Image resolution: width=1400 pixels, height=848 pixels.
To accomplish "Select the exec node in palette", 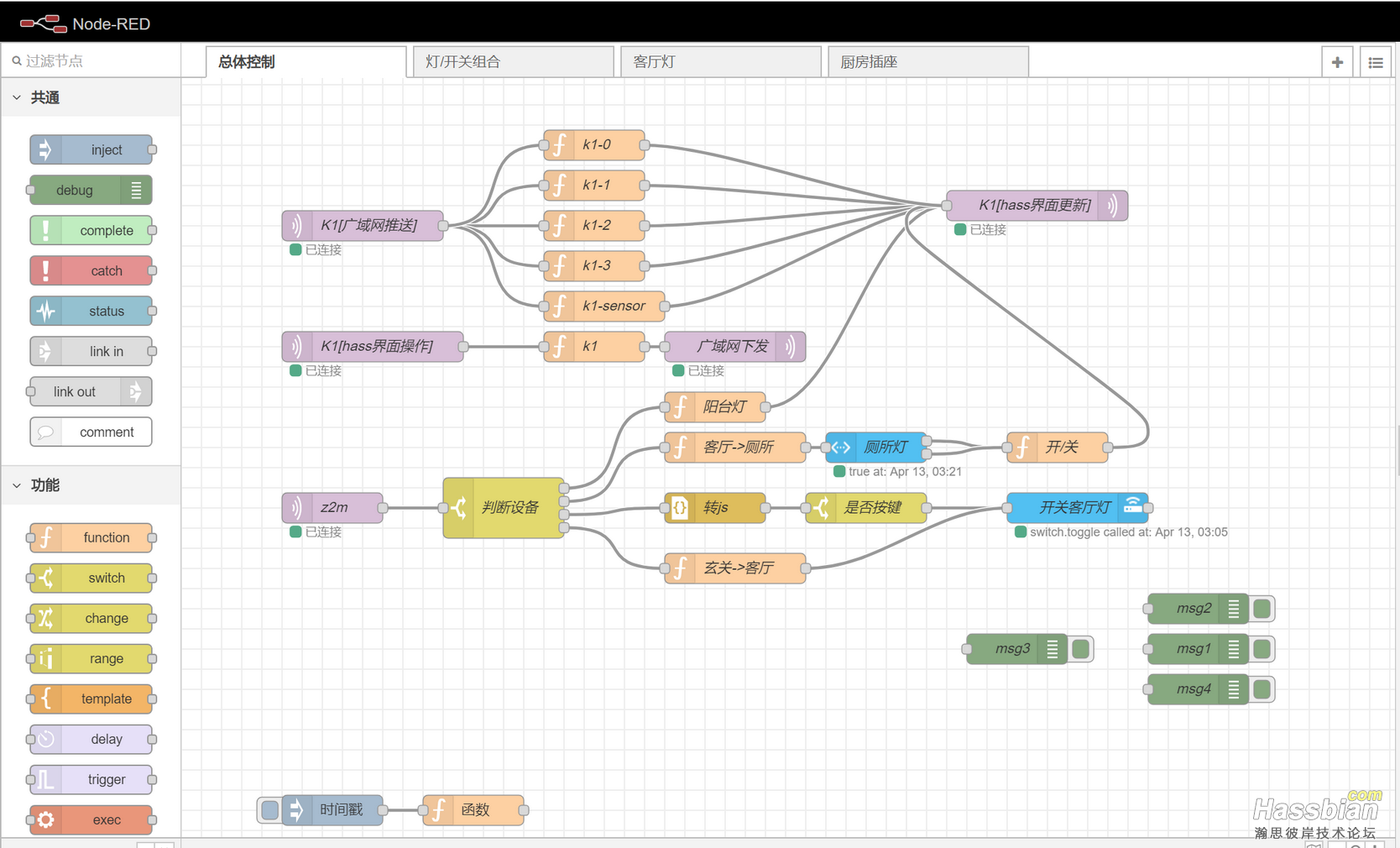I will point(91,819).
